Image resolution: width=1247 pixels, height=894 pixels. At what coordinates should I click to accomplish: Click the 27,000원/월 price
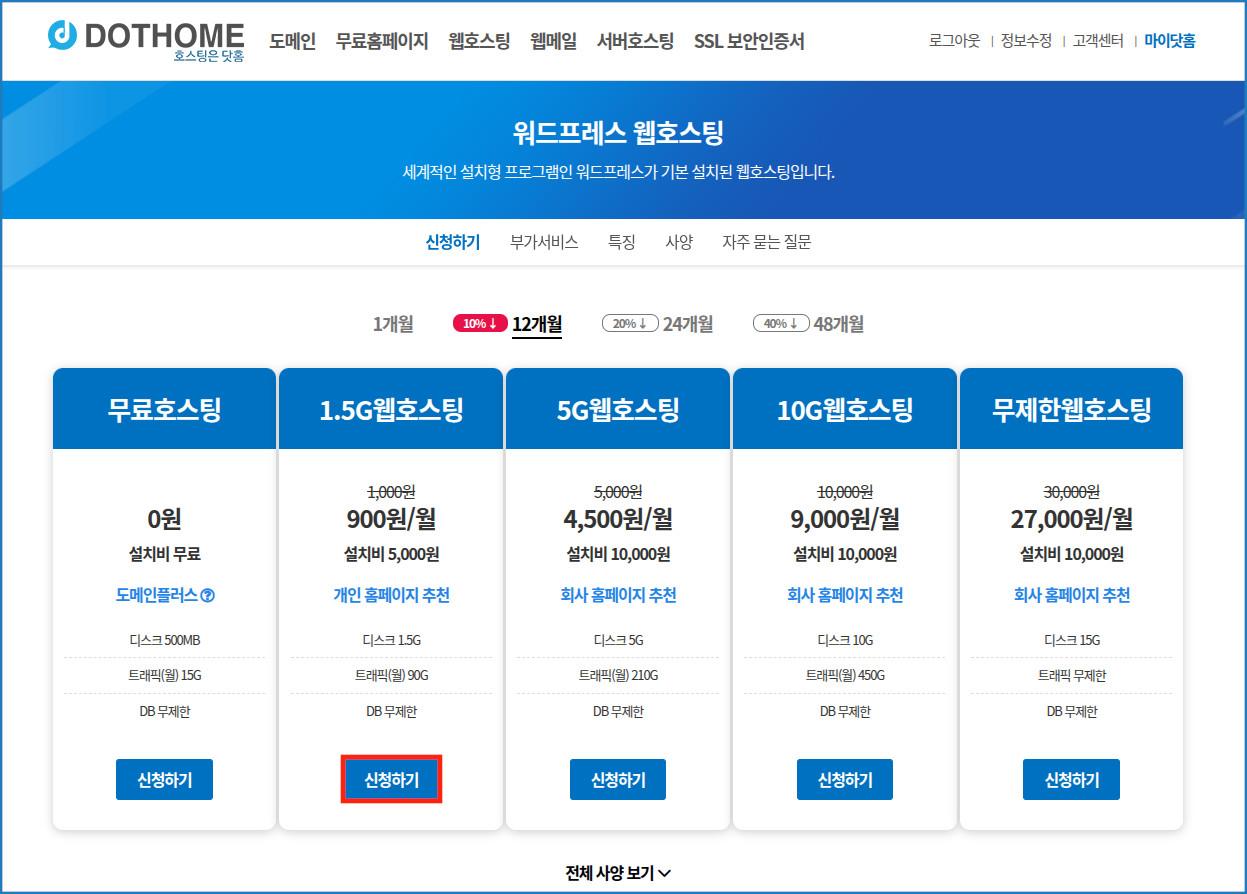pyautogui.click(x=1071, y=520)
